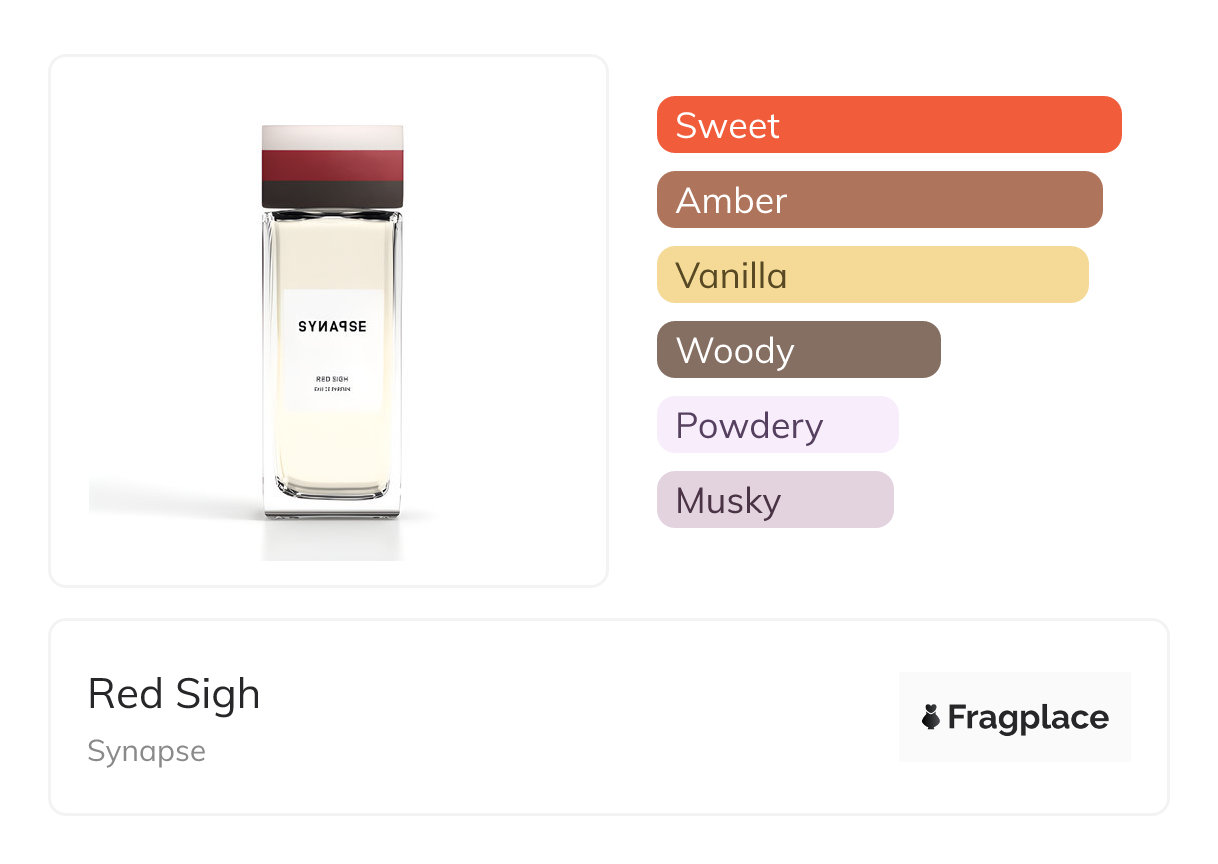Click the clear glass neck under the cap
Viewport: 1218px width, 864px height.
[x=332, y=214]
